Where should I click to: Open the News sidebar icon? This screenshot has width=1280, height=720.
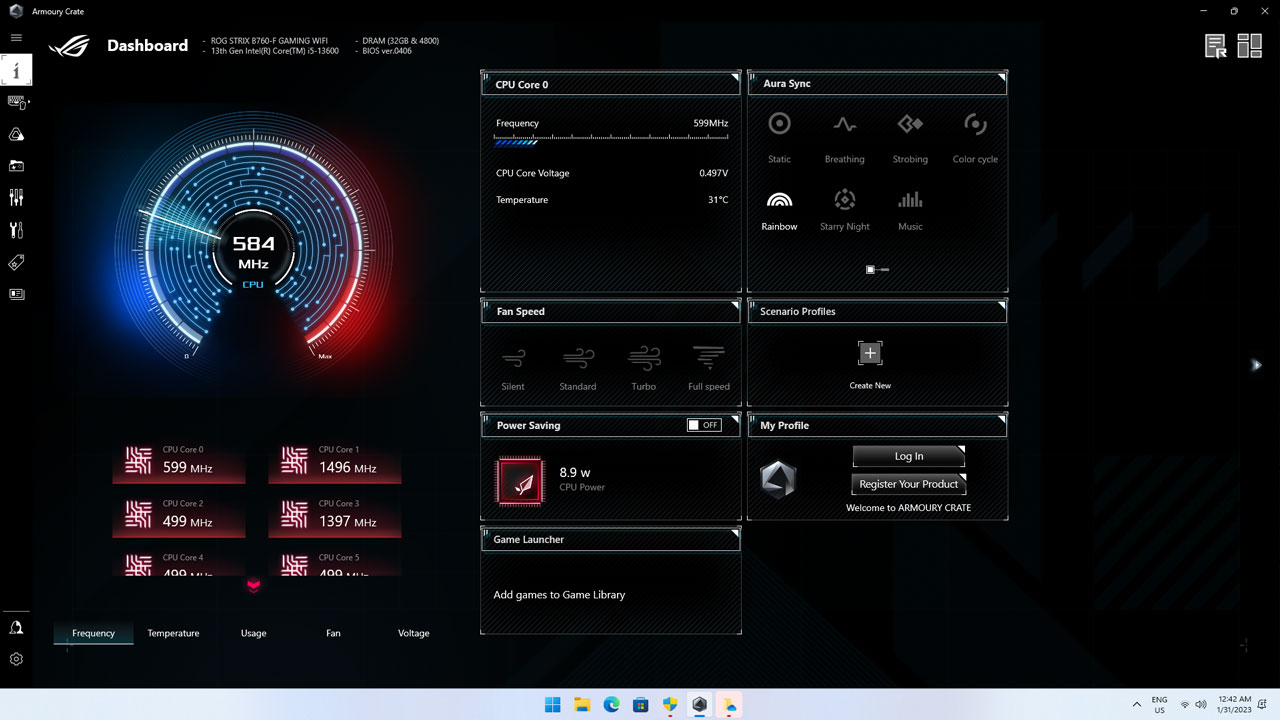click(x=16, y=294)
